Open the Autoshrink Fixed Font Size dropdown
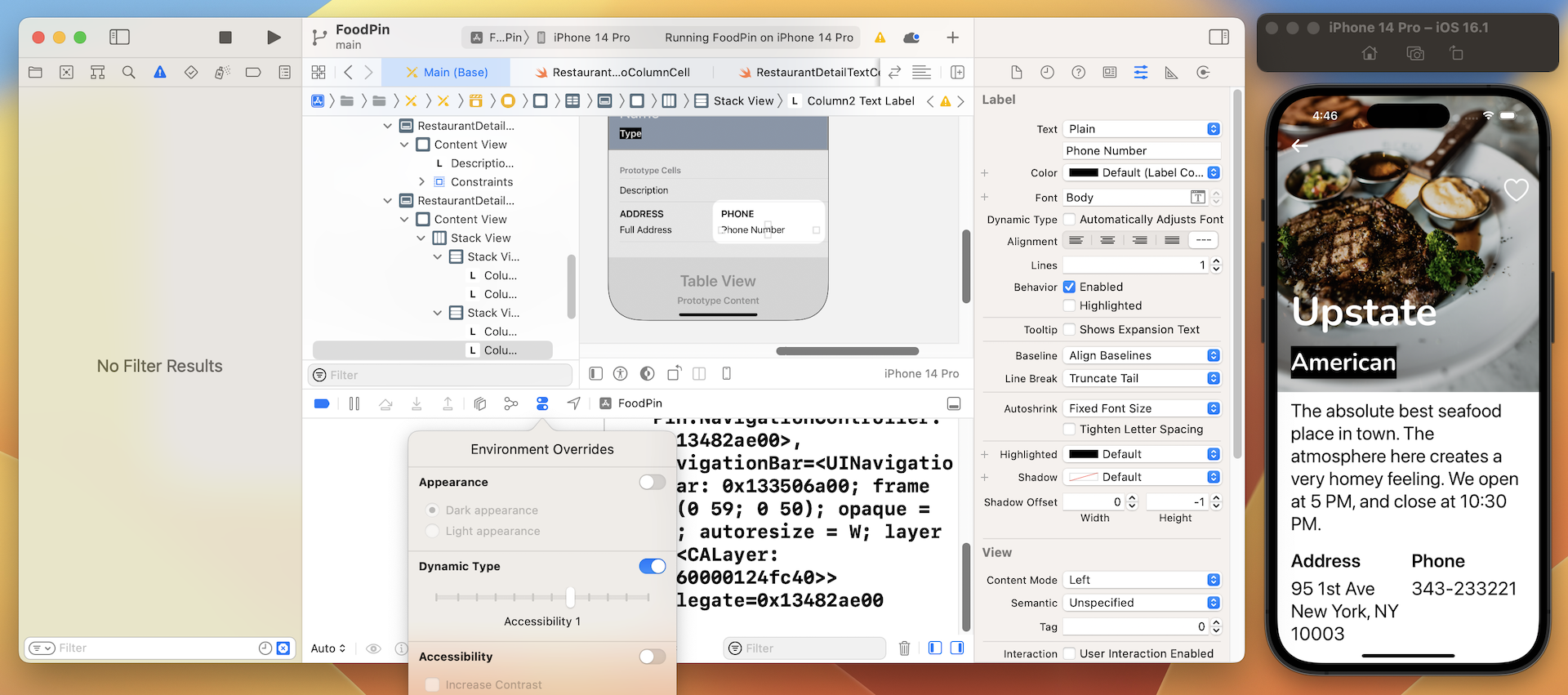The width and height of the screenshot is (1568, 695). pyautogui.click(x=1141, y=408)
